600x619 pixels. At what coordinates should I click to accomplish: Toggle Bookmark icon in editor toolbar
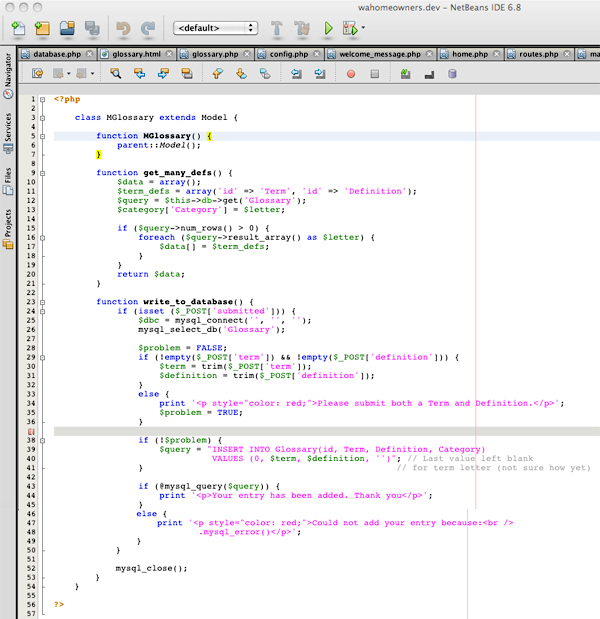[x=265, y=73]
